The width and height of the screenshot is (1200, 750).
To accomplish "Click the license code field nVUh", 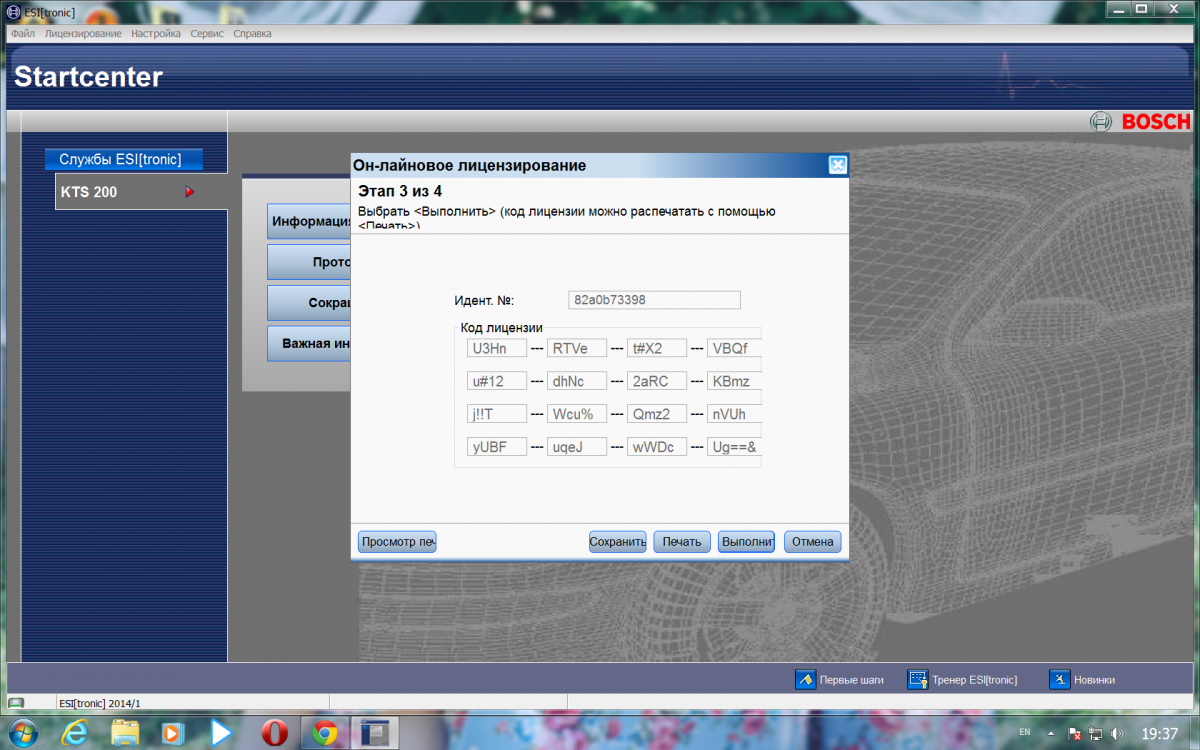I will (x=735, y=414).
